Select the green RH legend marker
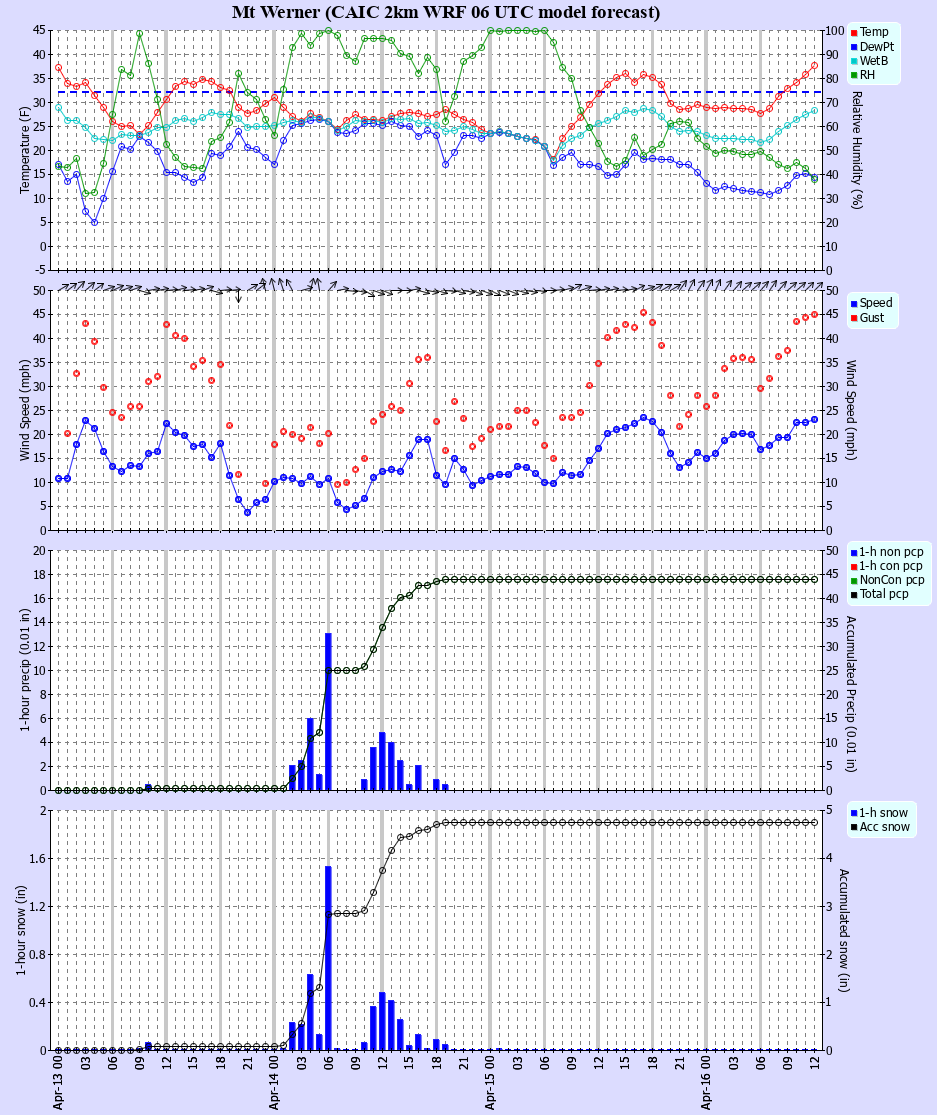The height and width of the screenshot is (1115, 937). pyautogui.click(x=854, y=74)
